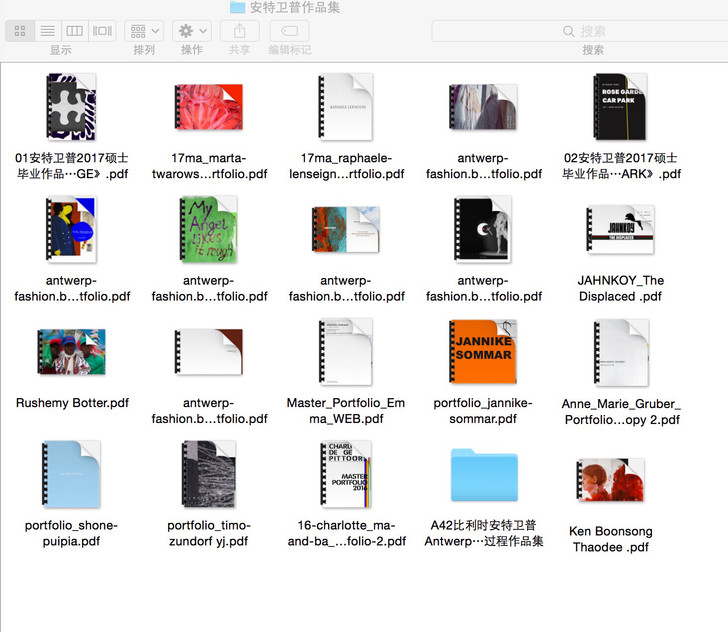
Task: Select the Ken Boonsong Thaodee PDF
Action: tap(611, 482)
